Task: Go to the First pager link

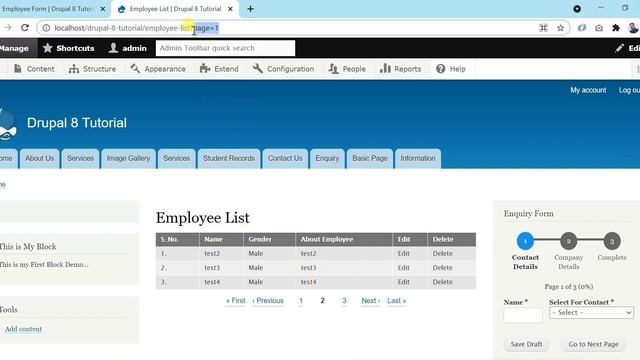Action: coord(236,301)
